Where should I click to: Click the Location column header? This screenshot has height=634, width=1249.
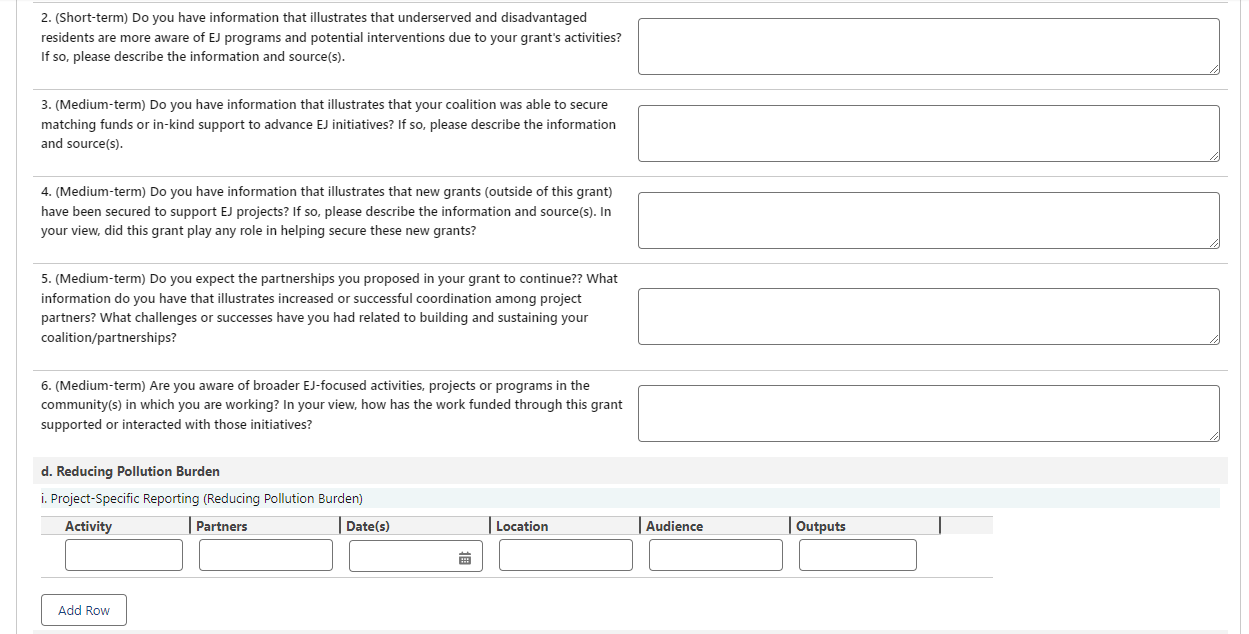[522, 526]
